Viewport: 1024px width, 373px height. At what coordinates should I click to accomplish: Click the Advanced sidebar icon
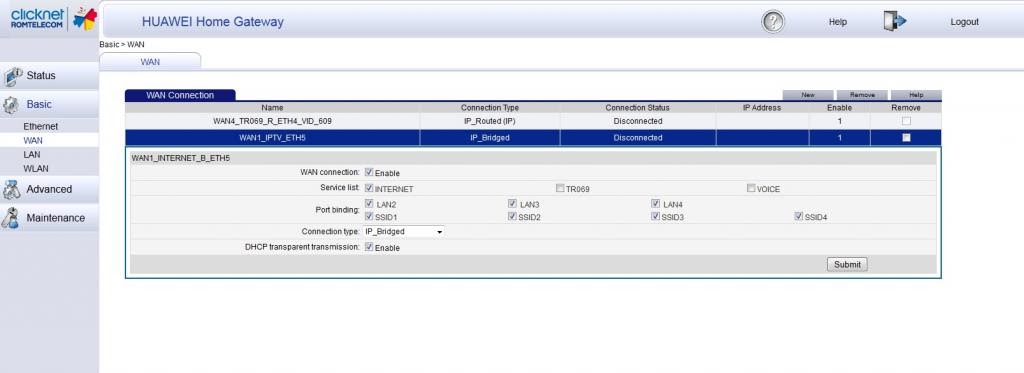[12, 189]
